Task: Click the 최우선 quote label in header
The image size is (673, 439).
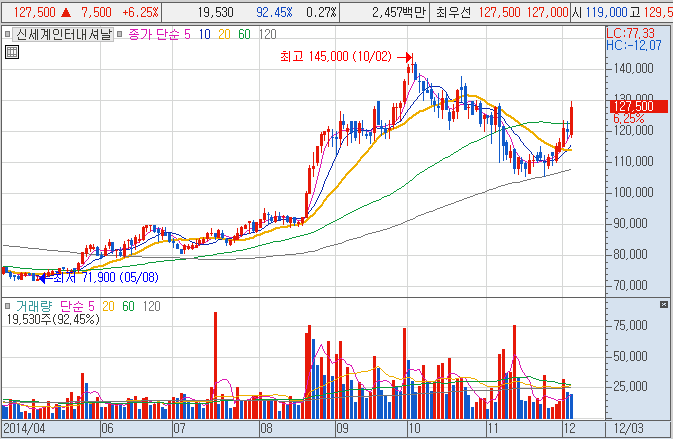Action: (x=453, y=12)
